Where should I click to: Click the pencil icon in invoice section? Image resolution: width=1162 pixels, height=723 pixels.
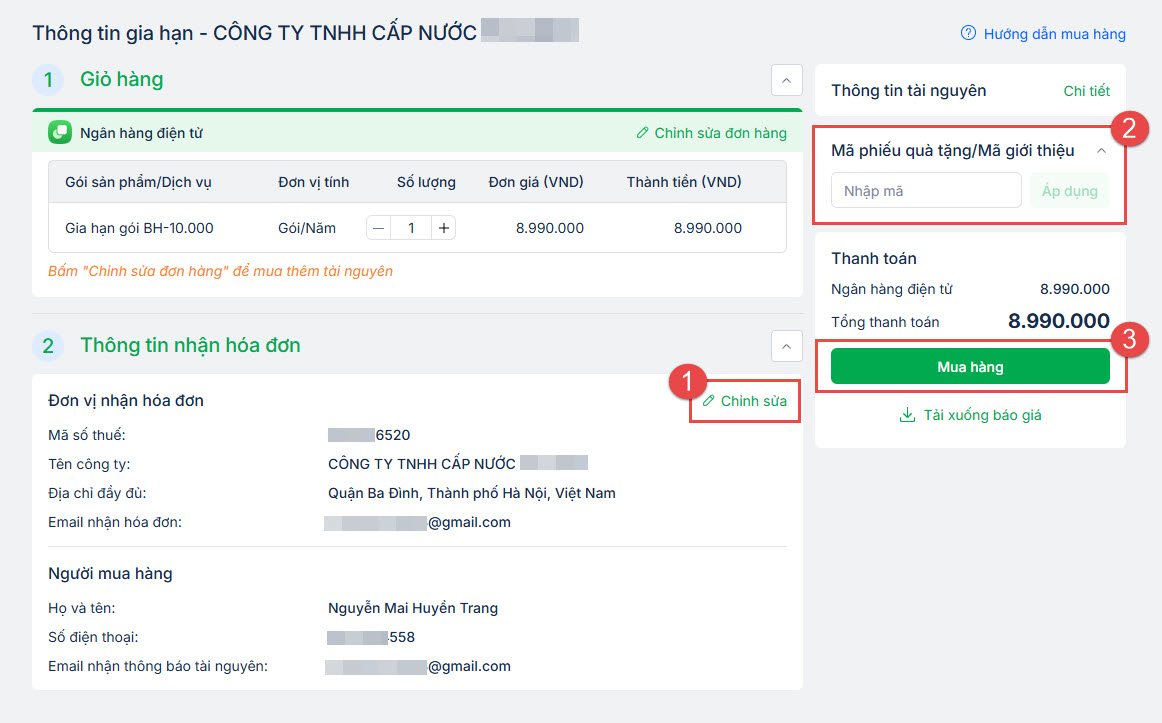click(x=709, y=401)
